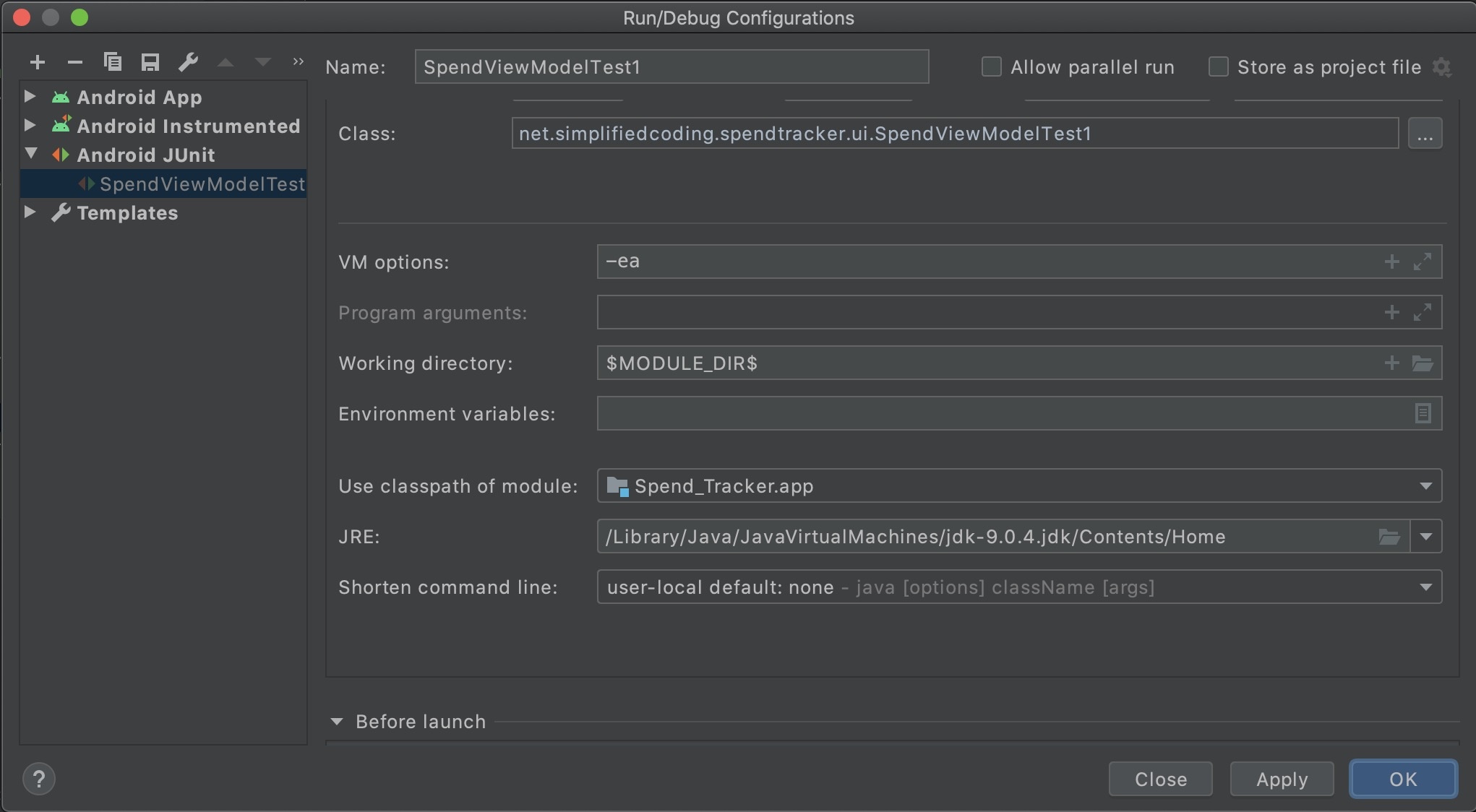Open help with the question mark button

pos(39,779)
